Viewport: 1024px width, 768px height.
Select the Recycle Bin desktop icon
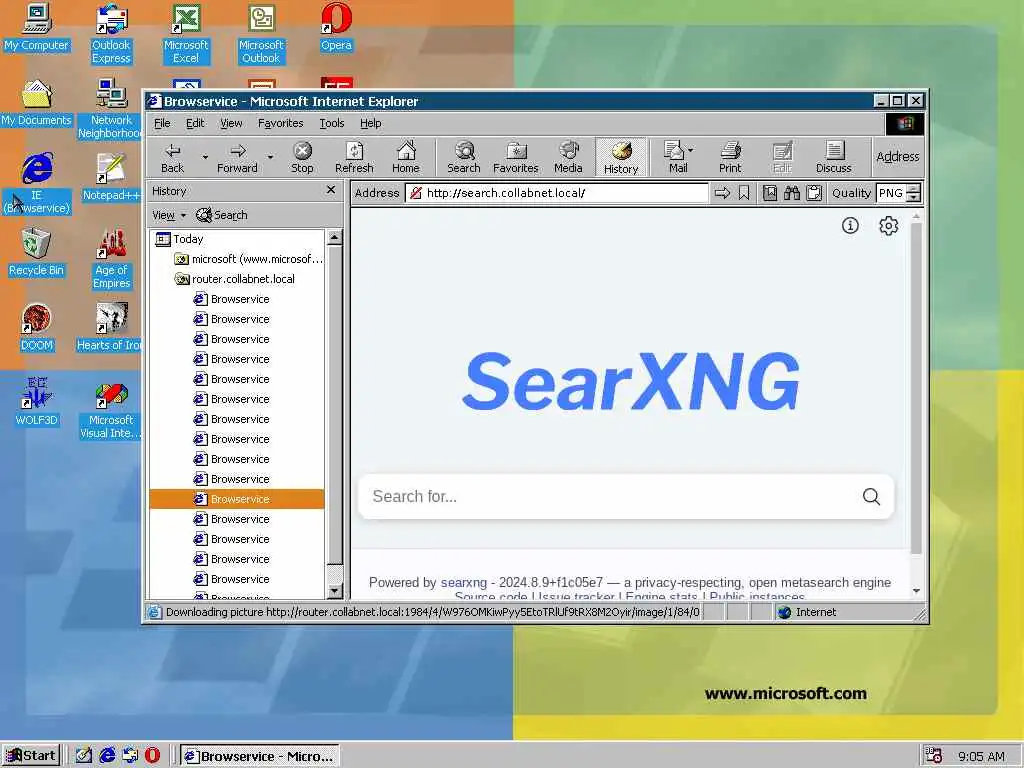36,253
